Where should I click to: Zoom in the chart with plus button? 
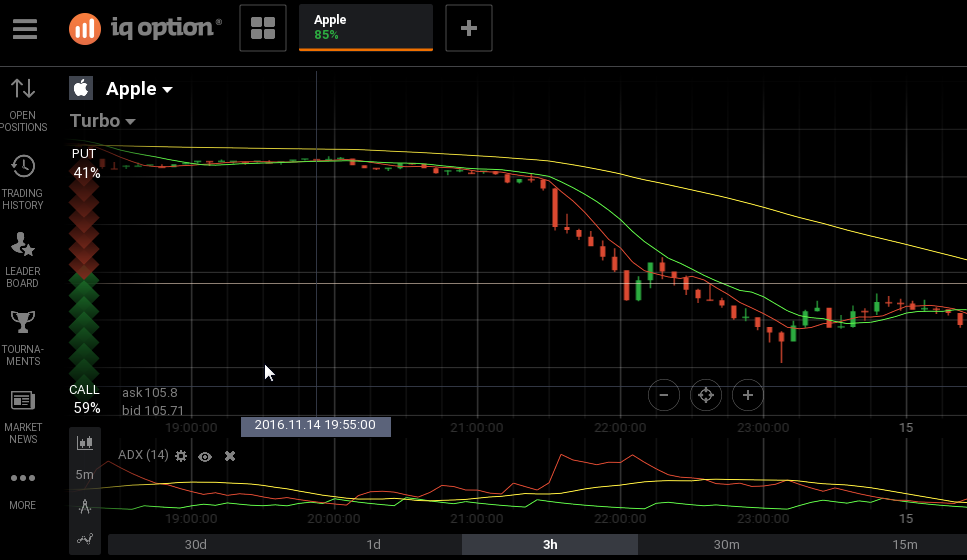click(x=747, y=395)
